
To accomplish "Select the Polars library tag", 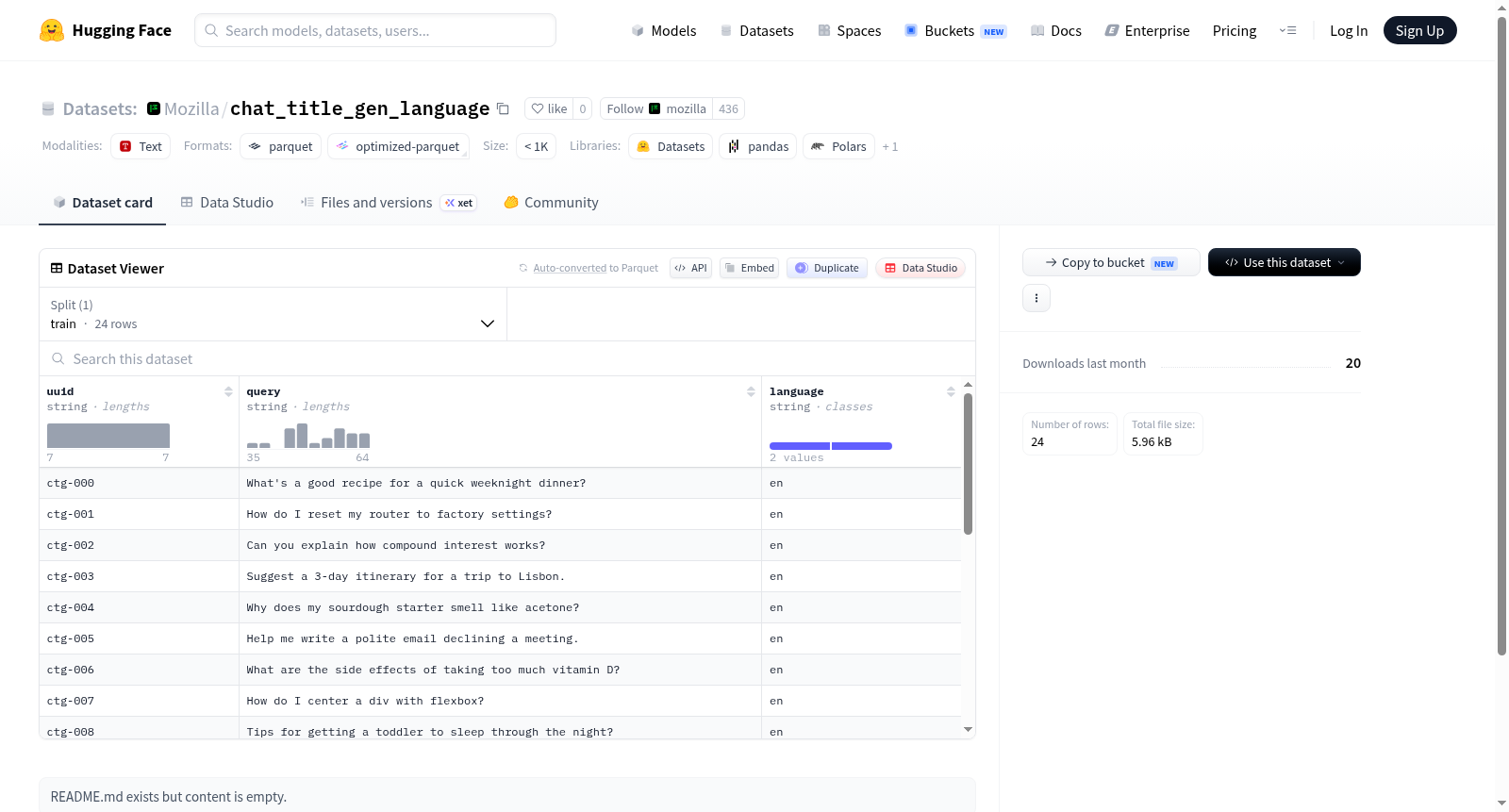I will click(838, 146).
